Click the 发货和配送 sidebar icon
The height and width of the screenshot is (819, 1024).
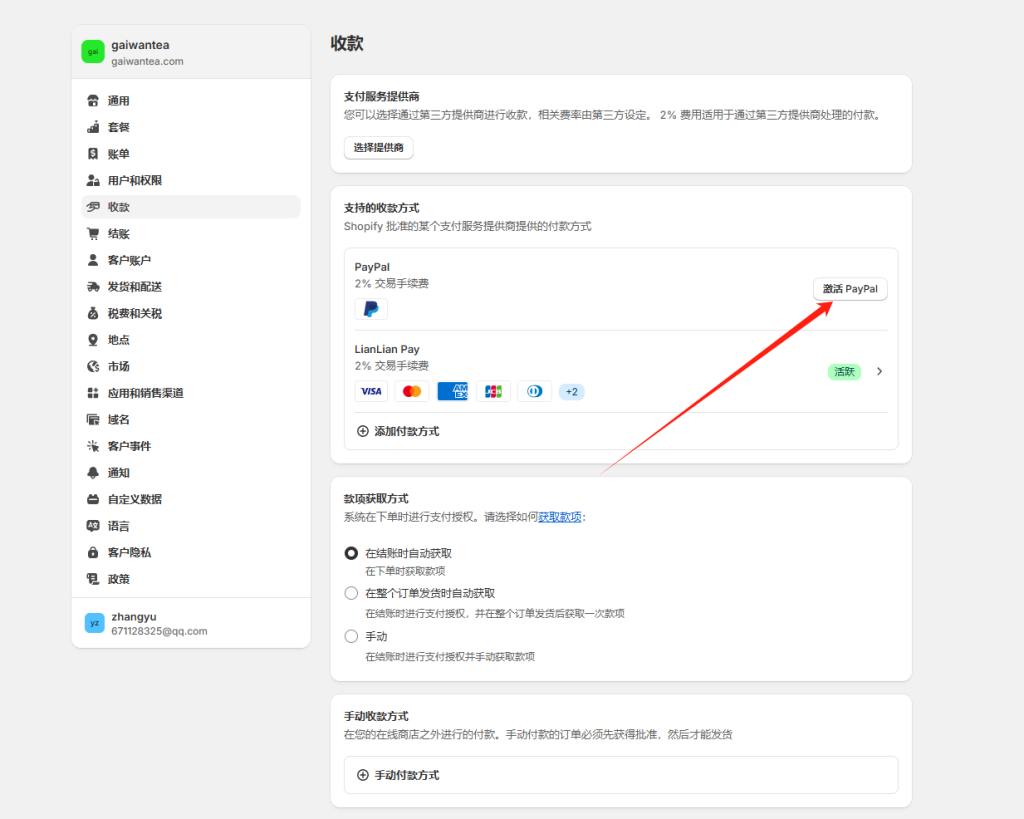(95, 286)
